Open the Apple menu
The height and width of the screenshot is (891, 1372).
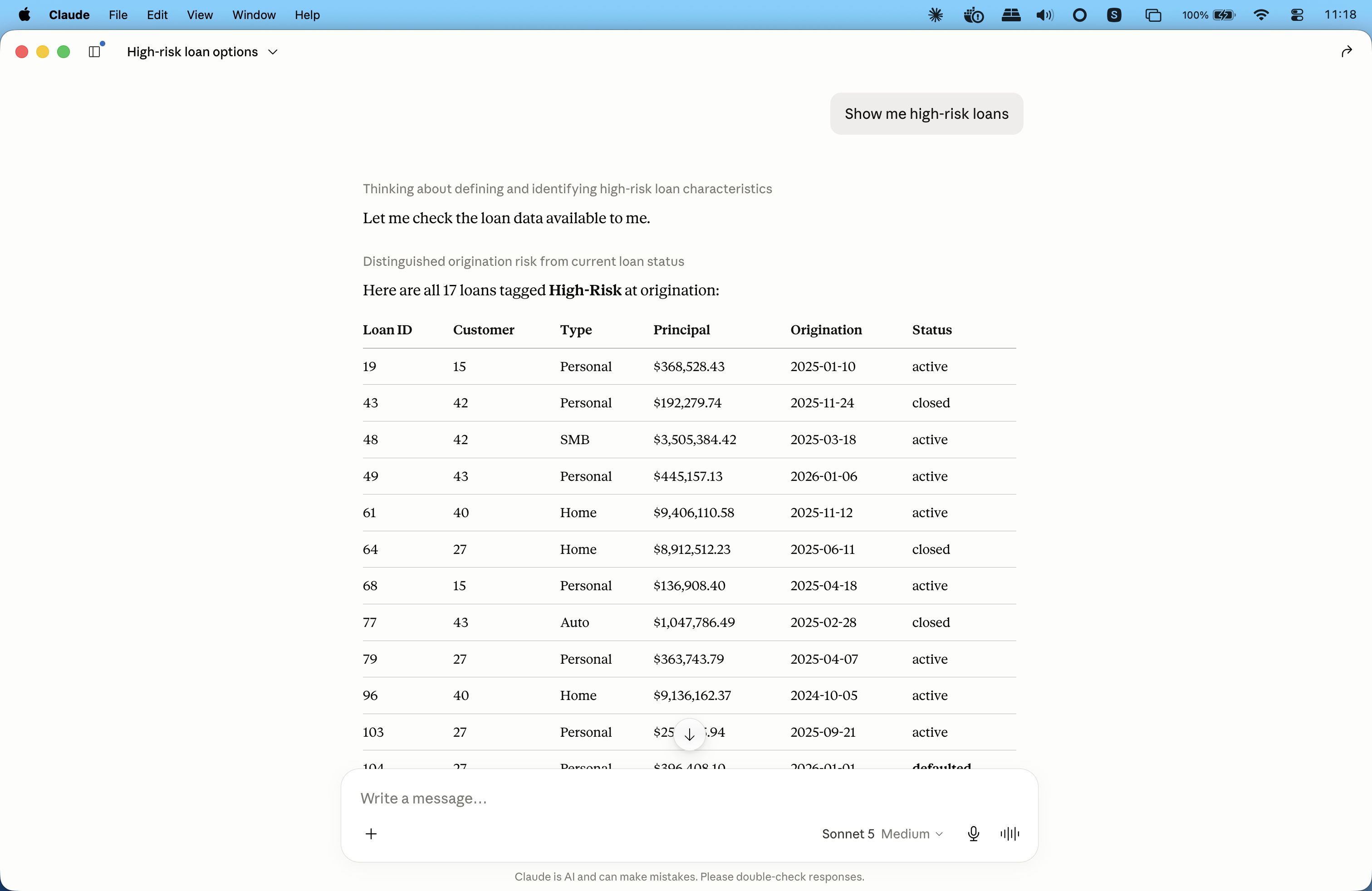point(24,15)
